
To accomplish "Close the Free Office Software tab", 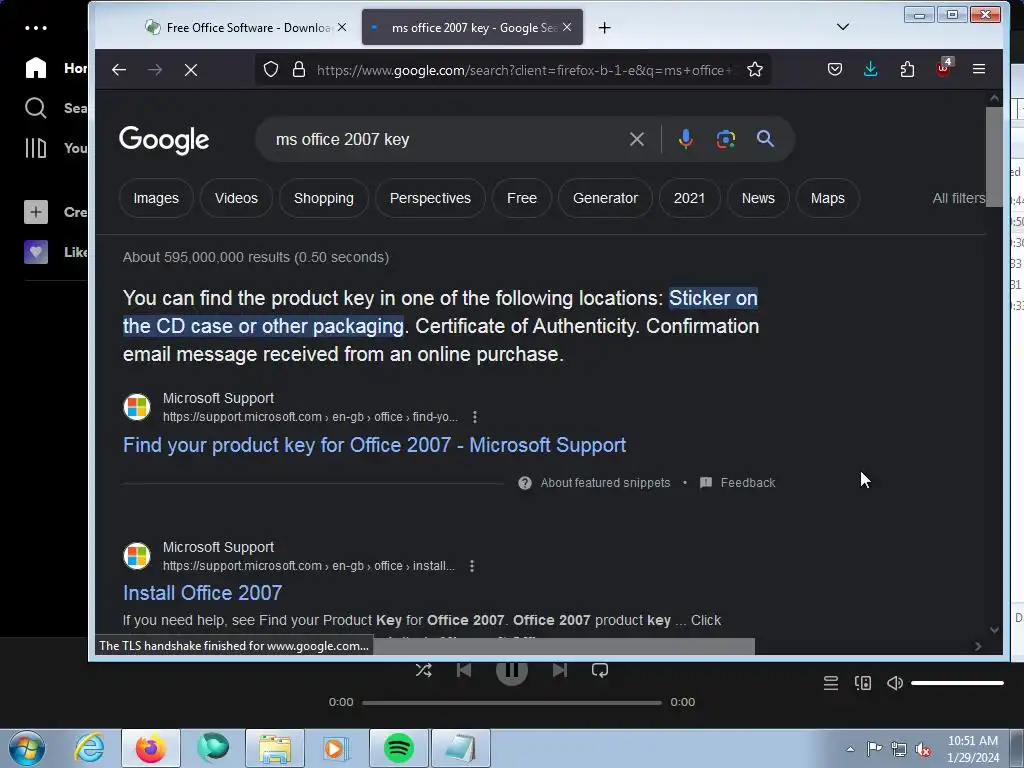I will 342,27.
